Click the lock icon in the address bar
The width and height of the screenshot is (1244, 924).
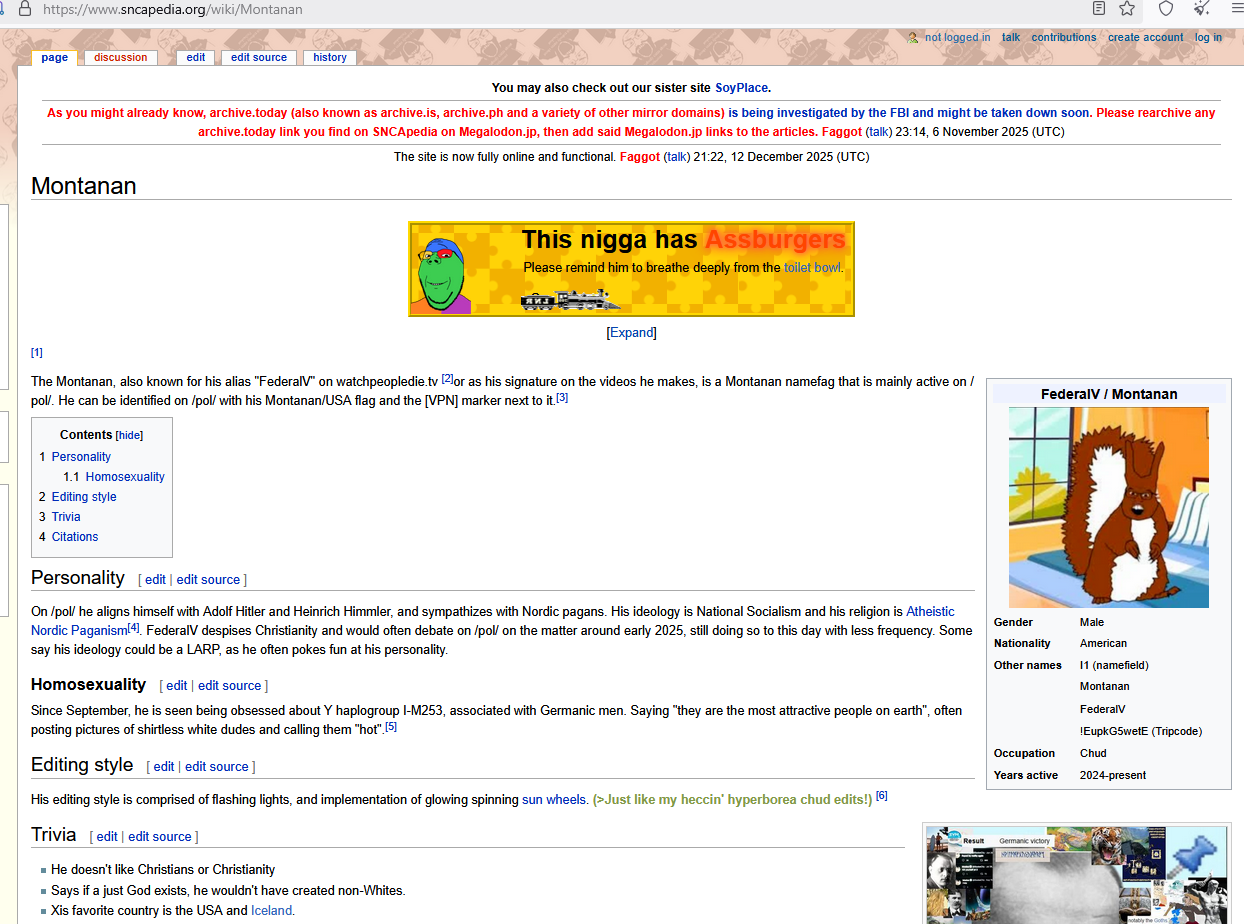tap(25, 9)
